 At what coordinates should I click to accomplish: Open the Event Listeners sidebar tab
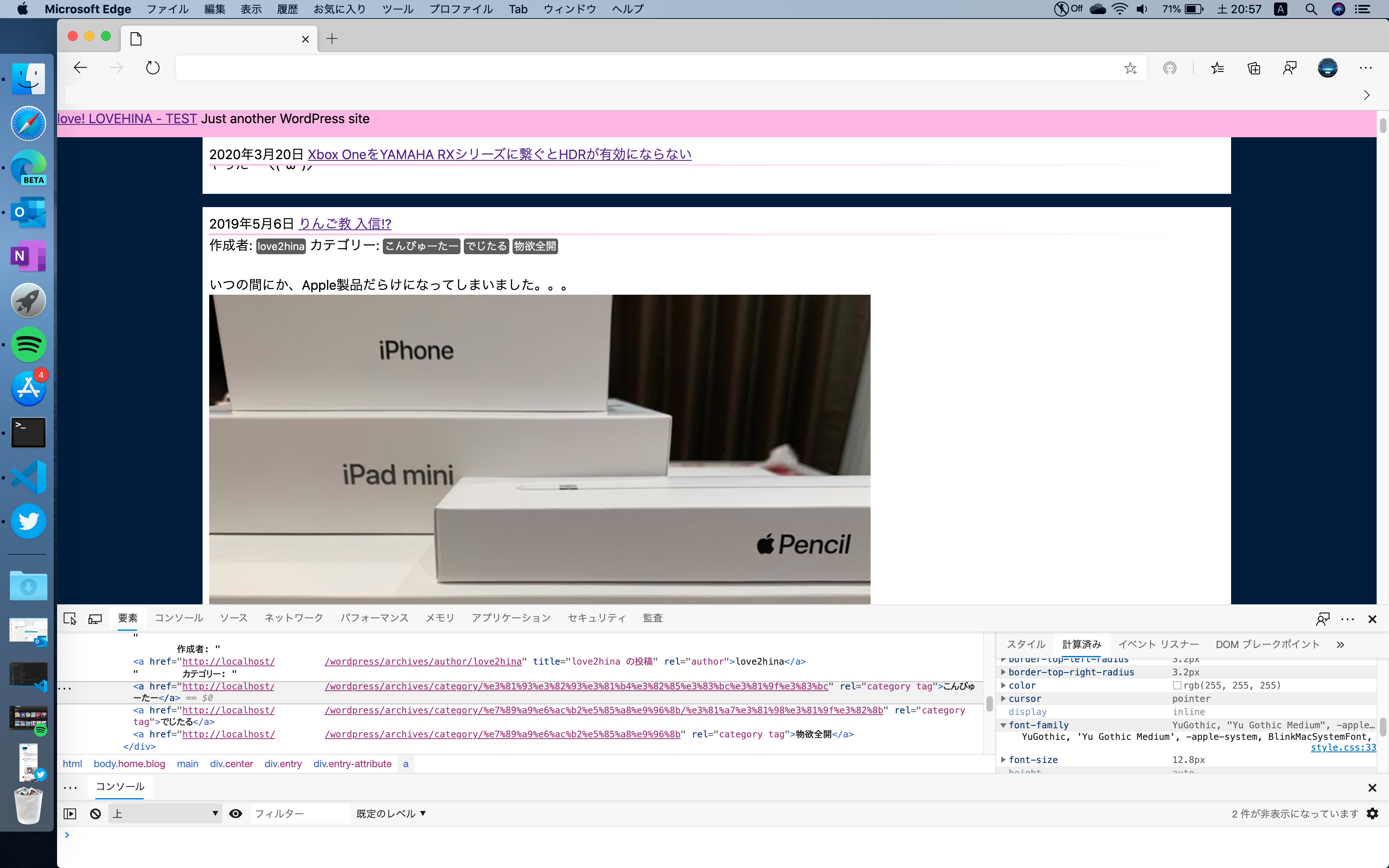(x=1158, y=645)
